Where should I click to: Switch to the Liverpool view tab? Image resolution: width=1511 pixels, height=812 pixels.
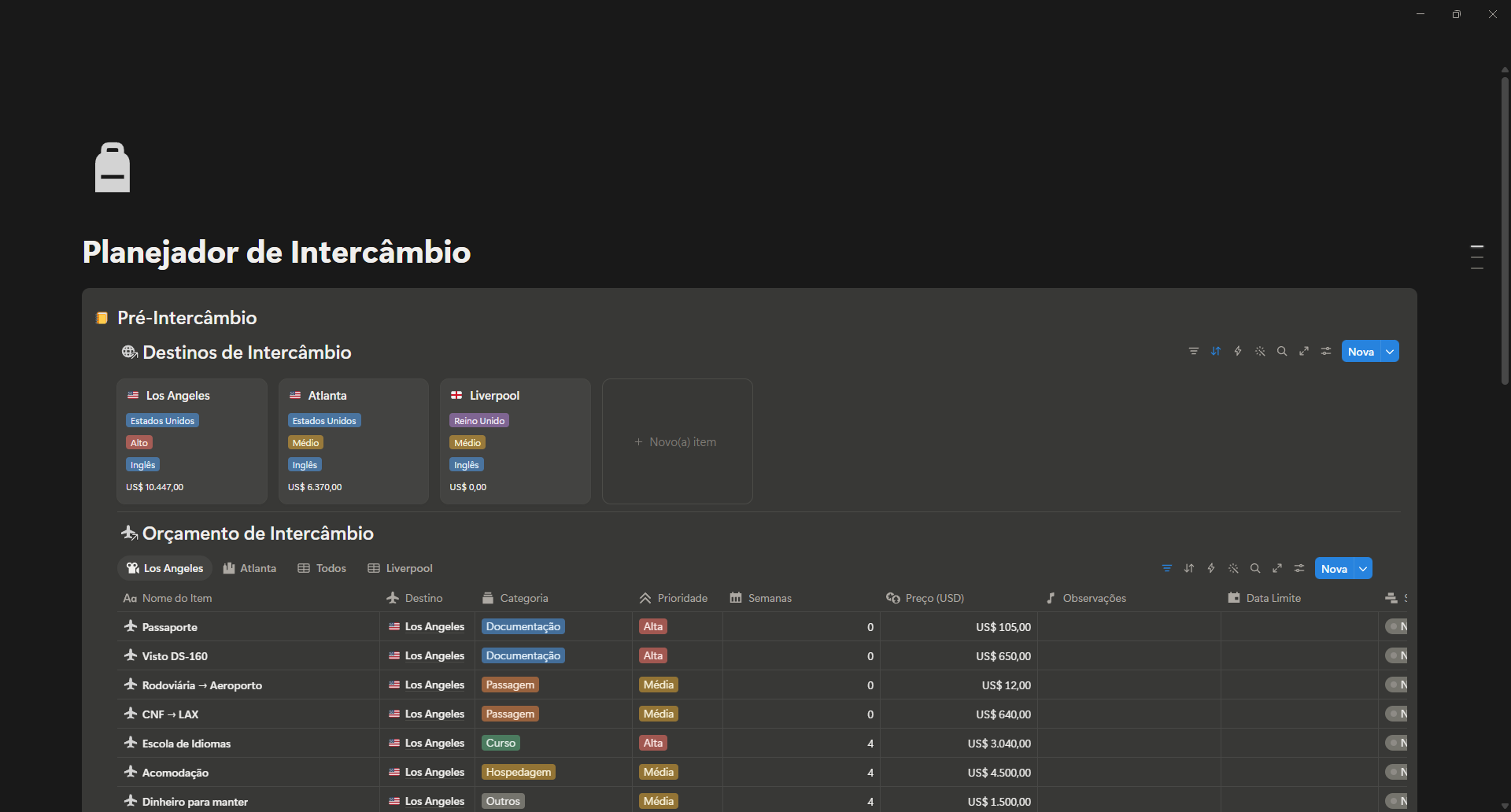coord(400,568)
